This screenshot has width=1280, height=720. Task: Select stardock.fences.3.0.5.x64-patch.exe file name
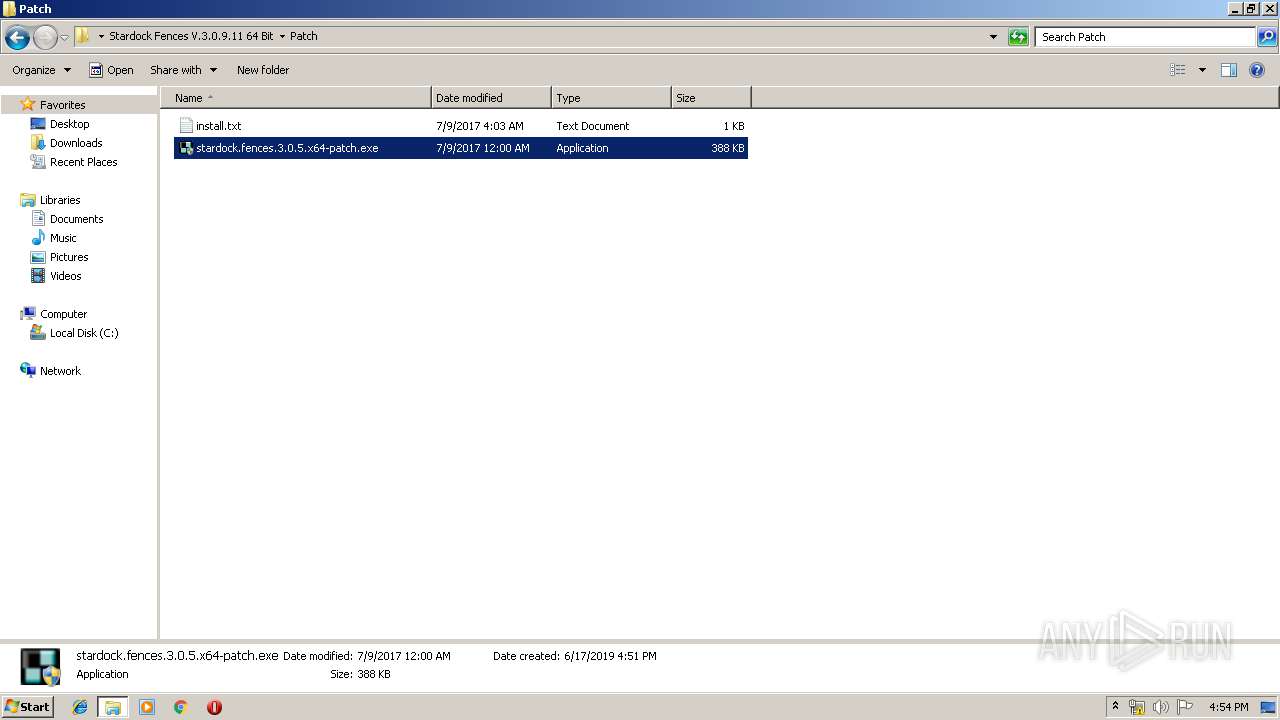pyautogui.click(x=287, y=148)
